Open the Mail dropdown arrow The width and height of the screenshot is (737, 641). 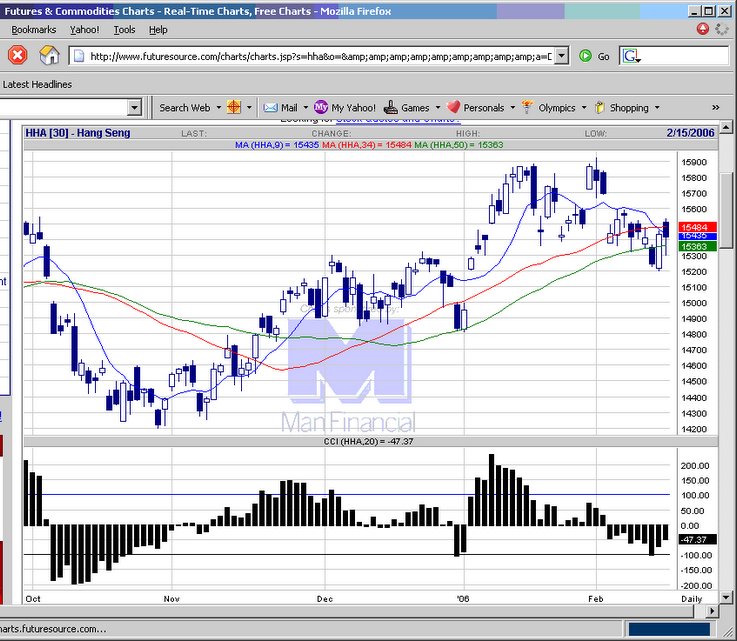(x=306, y=108)
